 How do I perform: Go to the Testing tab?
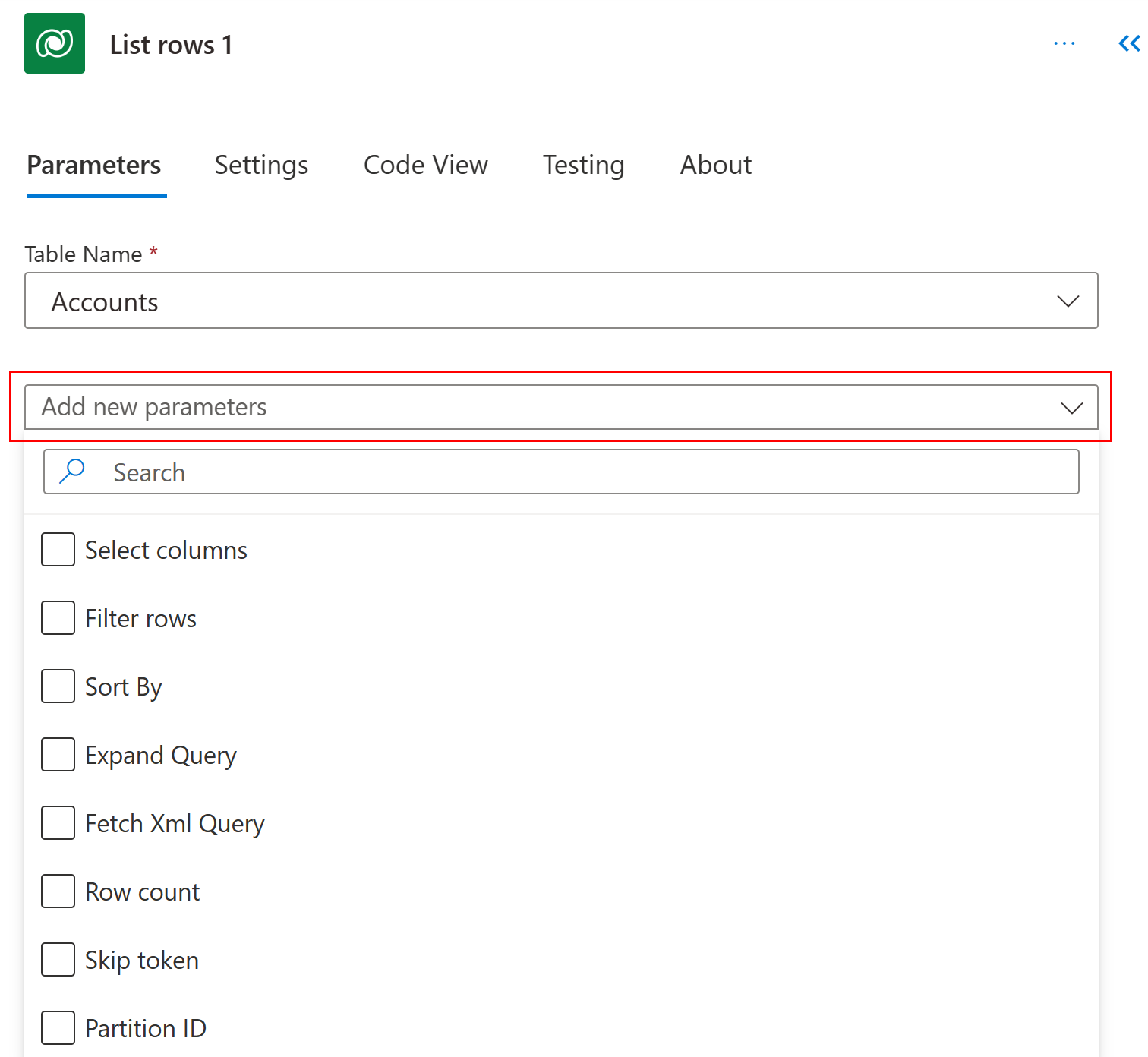pyautogui.click(x=583, y=165)
